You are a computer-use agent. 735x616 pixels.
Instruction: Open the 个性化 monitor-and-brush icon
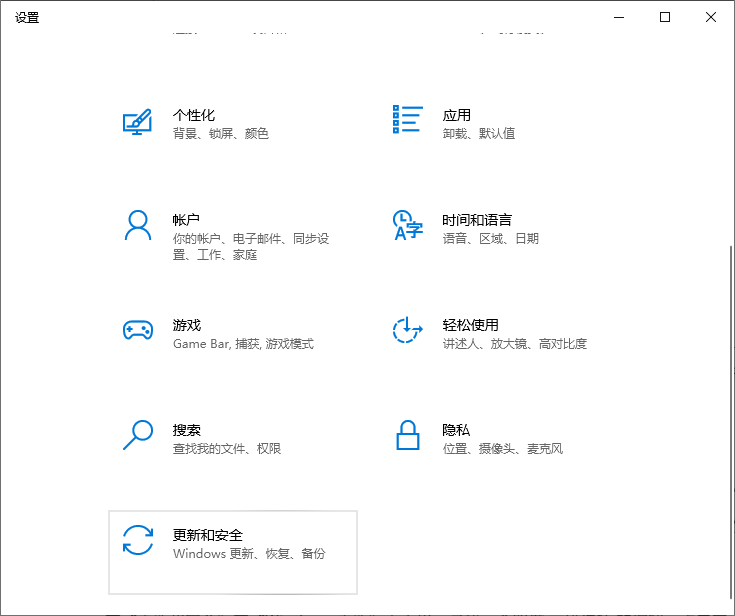[x=137, y=122]
